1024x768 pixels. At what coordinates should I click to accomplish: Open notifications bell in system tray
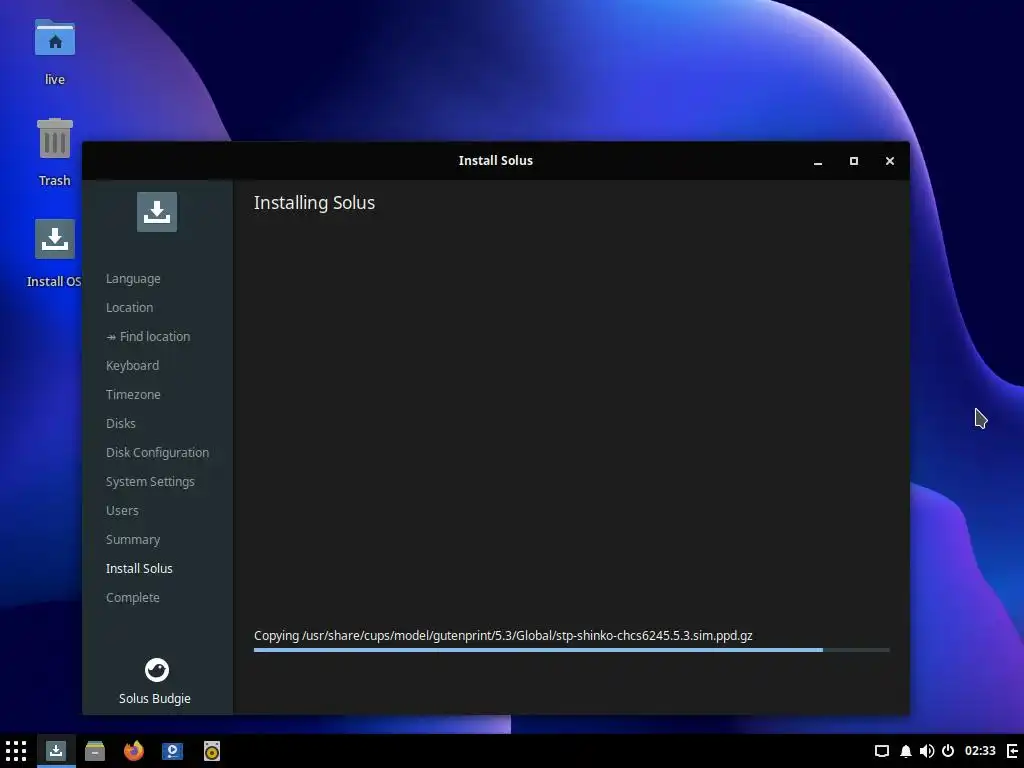click(x=906, y=751)
